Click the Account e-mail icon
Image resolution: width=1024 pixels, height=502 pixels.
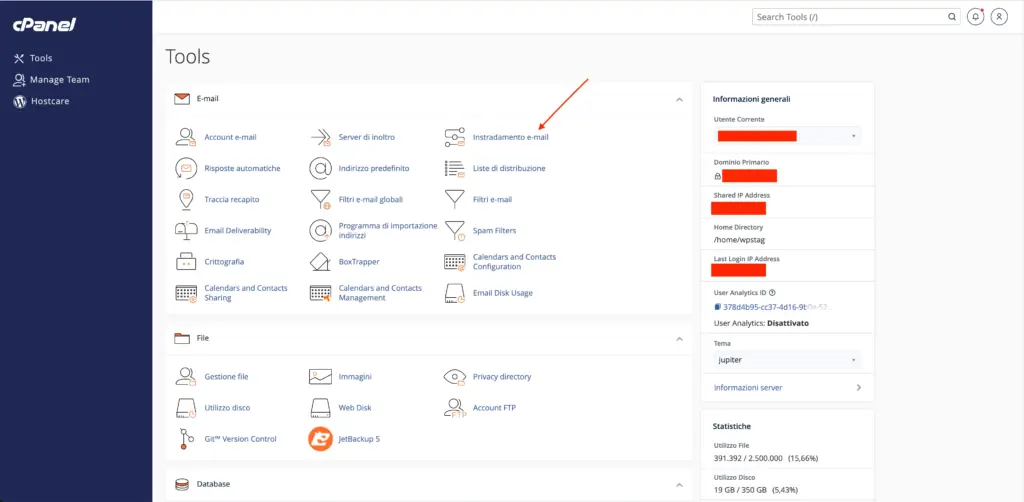coord(185,137)
